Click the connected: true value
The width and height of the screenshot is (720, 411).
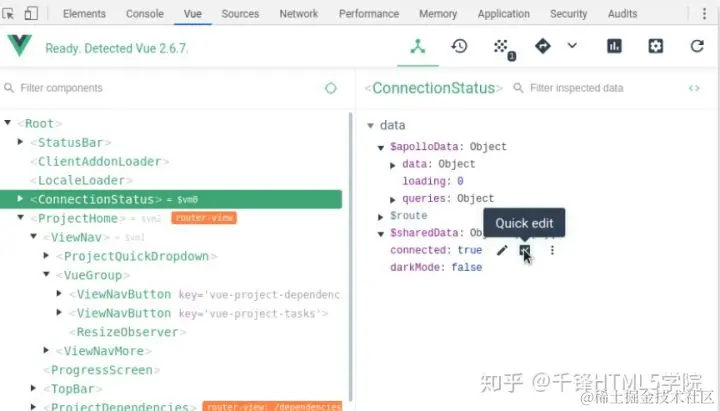tap(470, 250)
